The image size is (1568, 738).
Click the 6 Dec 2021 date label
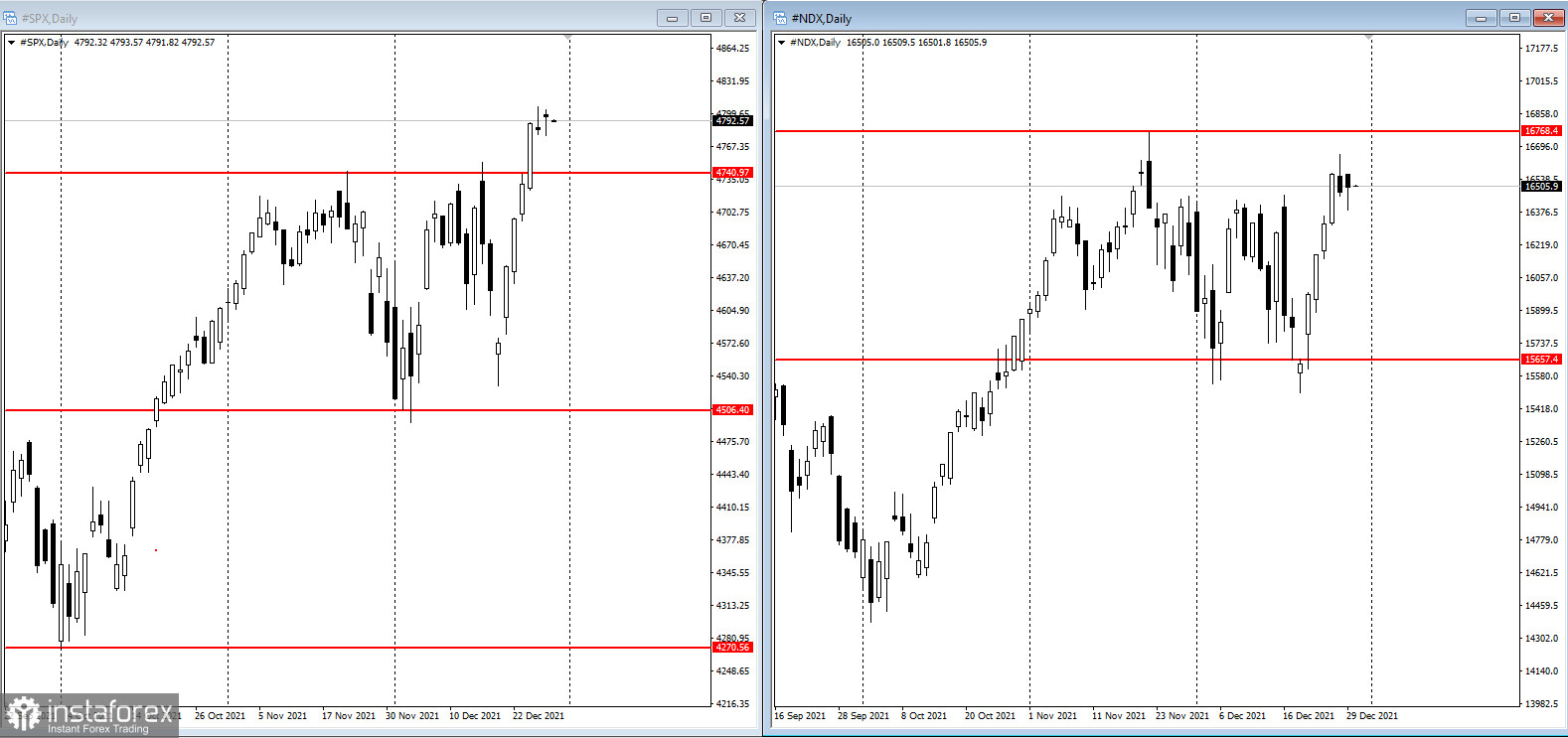pos(1243,716)
